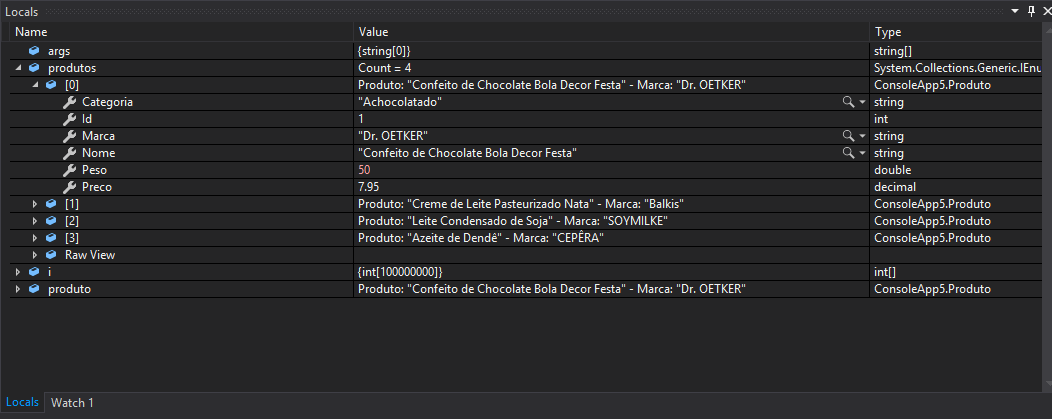Click the cube icon beside args
Viewport: 1052px width, 419px height.
tap(34, 51)
